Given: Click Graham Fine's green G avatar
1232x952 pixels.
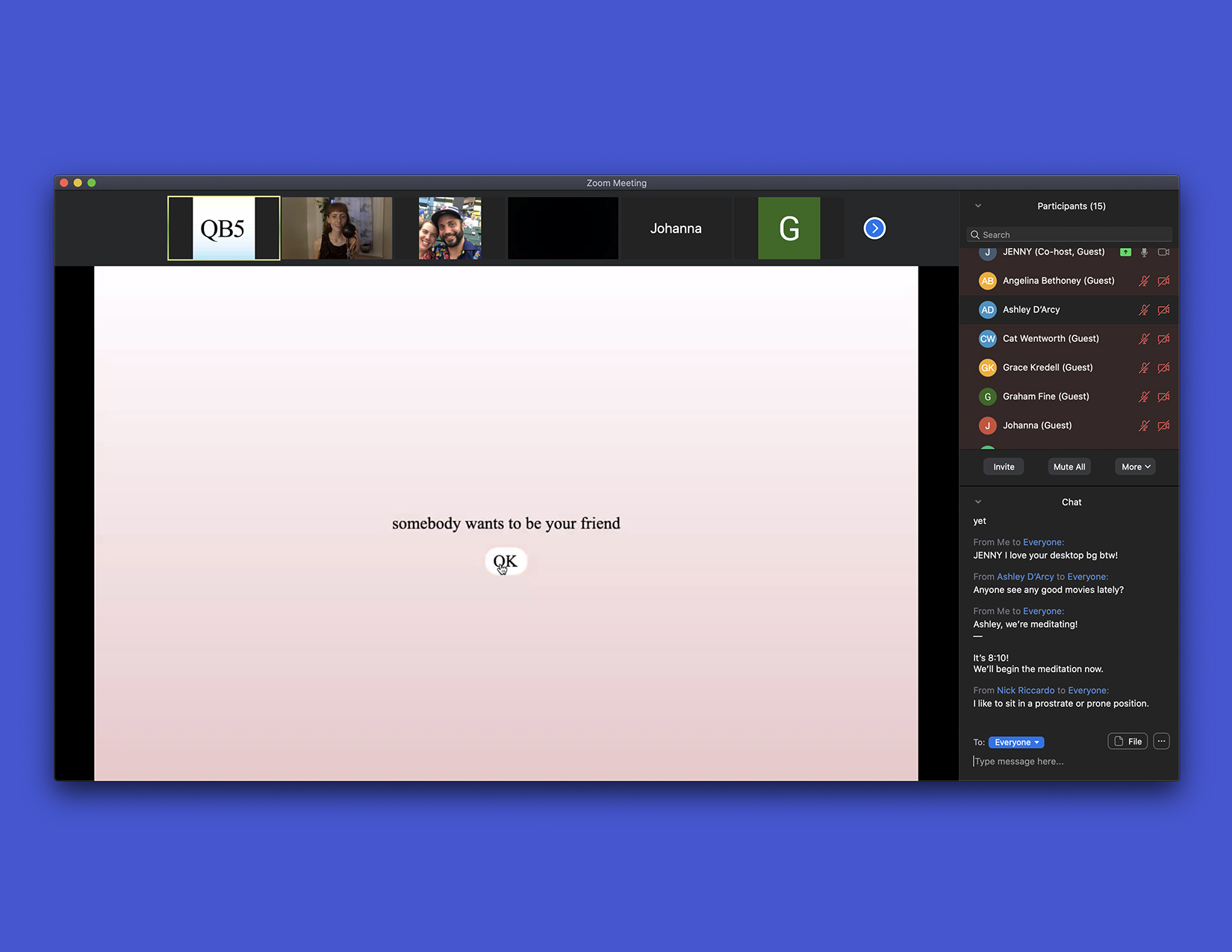Looking at the screenshot, I should pyautogui.click(x=987, y=396).
